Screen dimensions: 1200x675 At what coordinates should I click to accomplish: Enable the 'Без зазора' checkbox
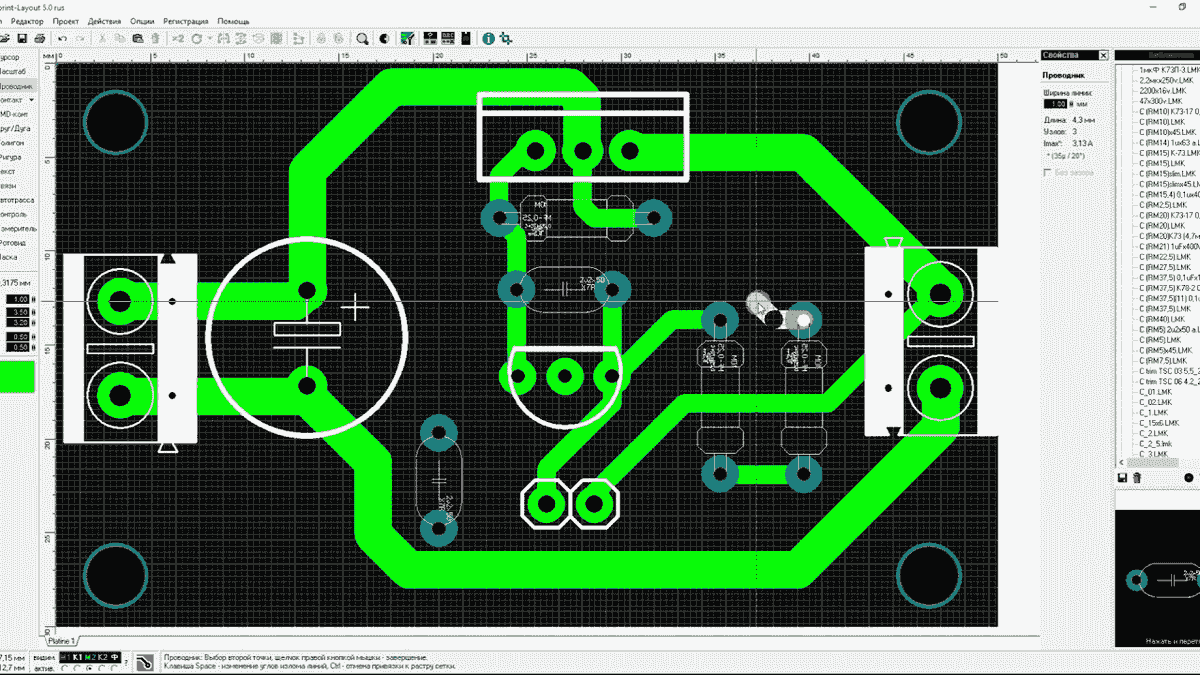1048,172
